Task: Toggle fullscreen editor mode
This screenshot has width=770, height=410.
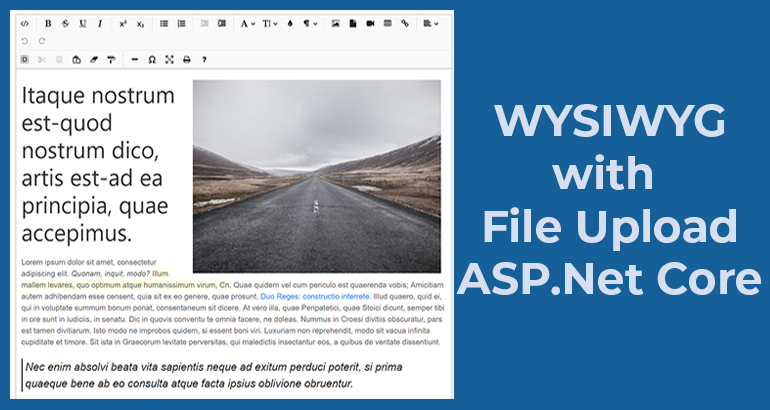Action: click(169, 59)
